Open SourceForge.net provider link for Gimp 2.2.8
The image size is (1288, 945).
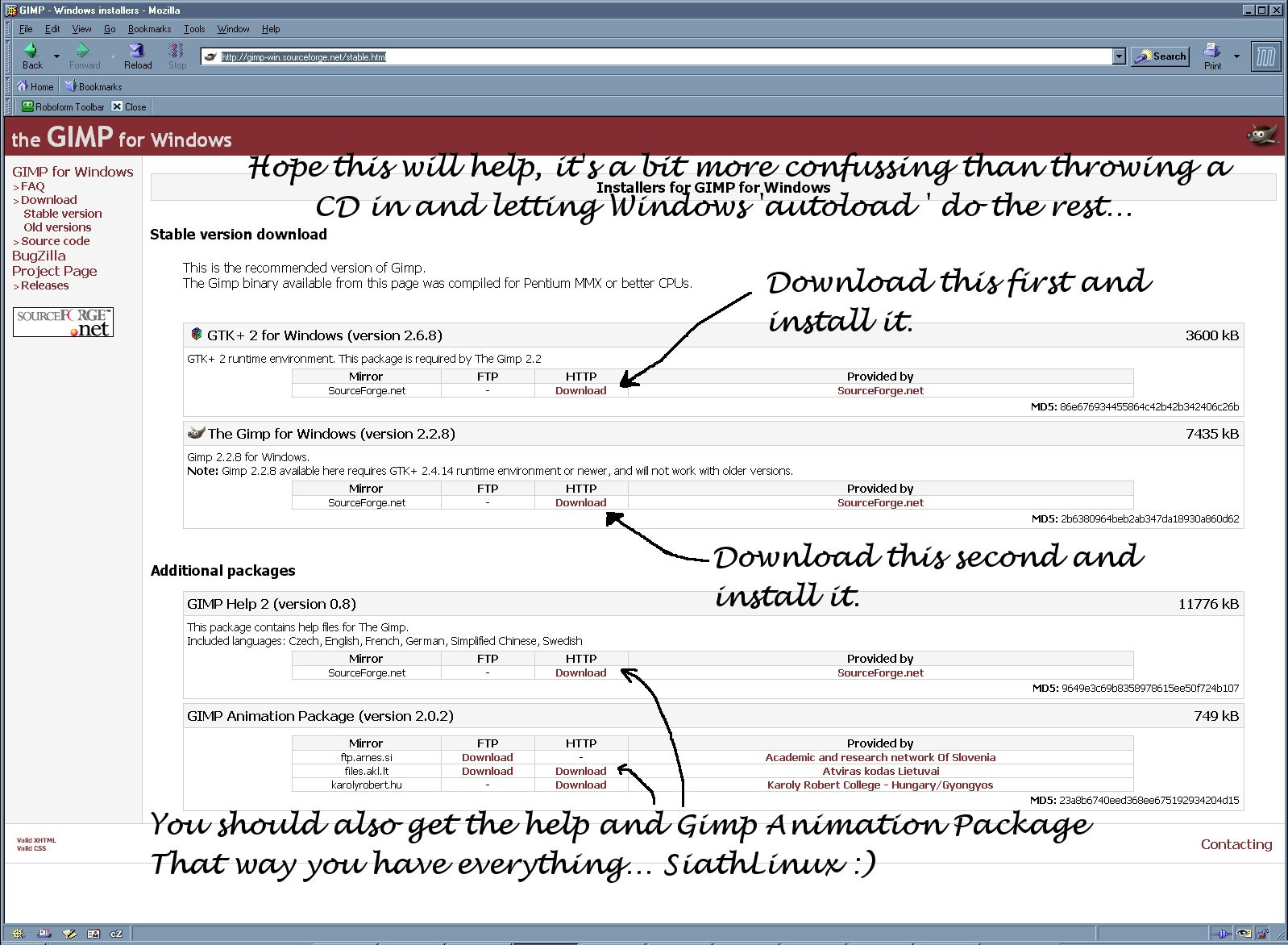(x=880, y=502)
